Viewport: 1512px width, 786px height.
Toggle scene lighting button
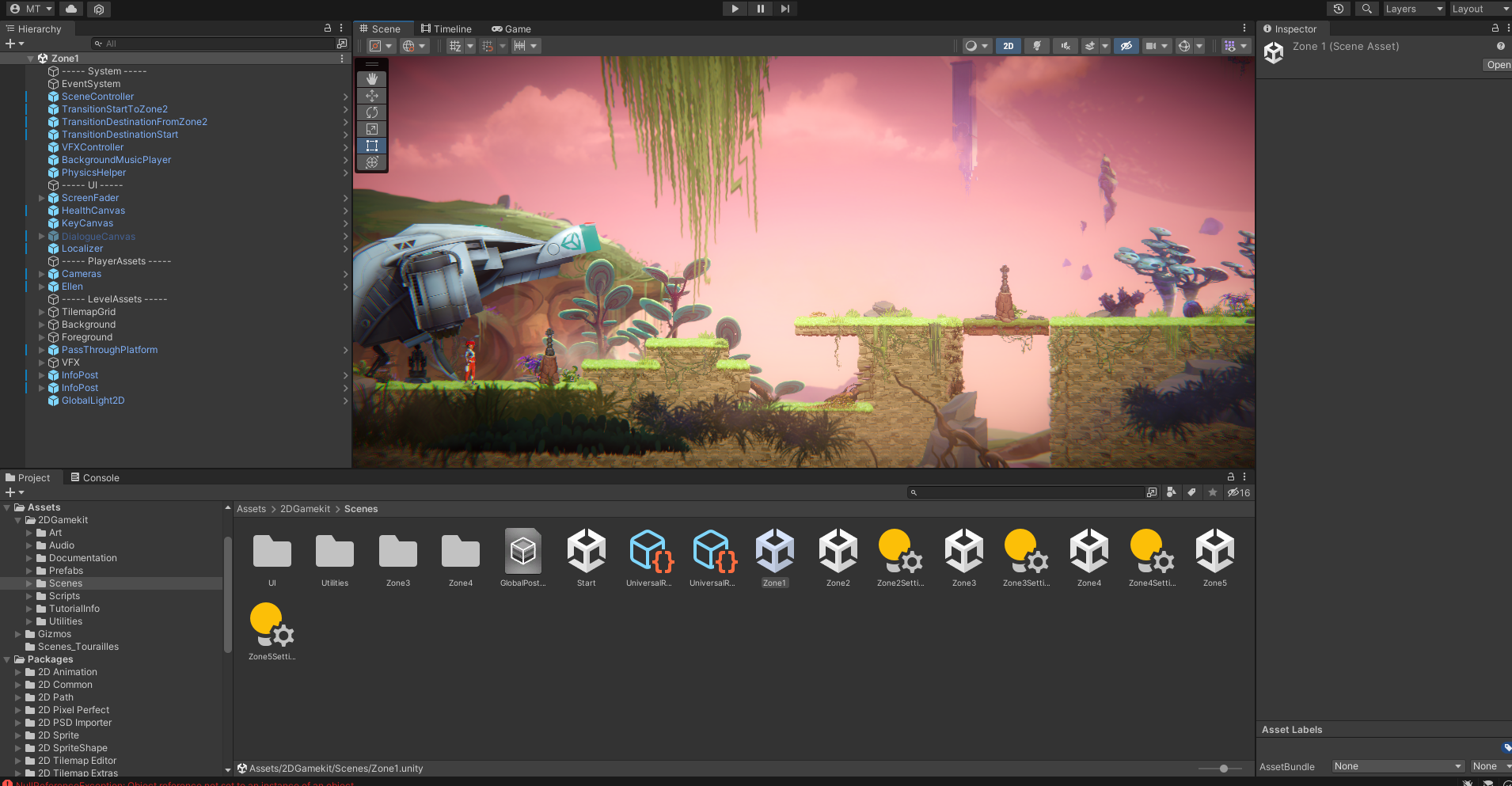click(x=1036, y=46)
